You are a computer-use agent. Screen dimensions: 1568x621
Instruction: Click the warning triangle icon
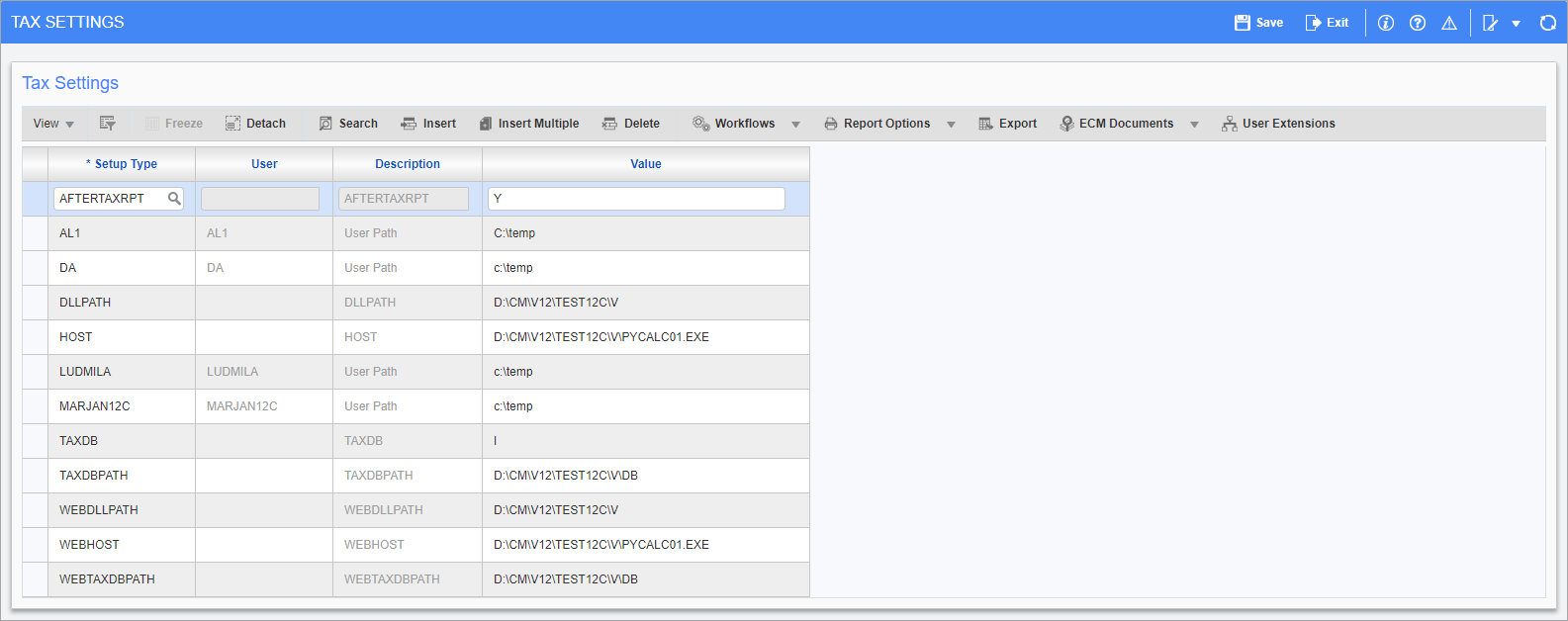(1449, 23)
